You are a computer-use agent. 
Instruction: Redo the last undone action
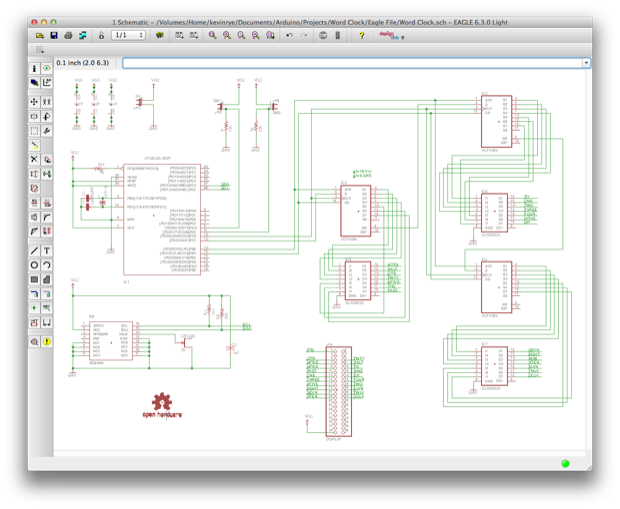coord(304,36)
